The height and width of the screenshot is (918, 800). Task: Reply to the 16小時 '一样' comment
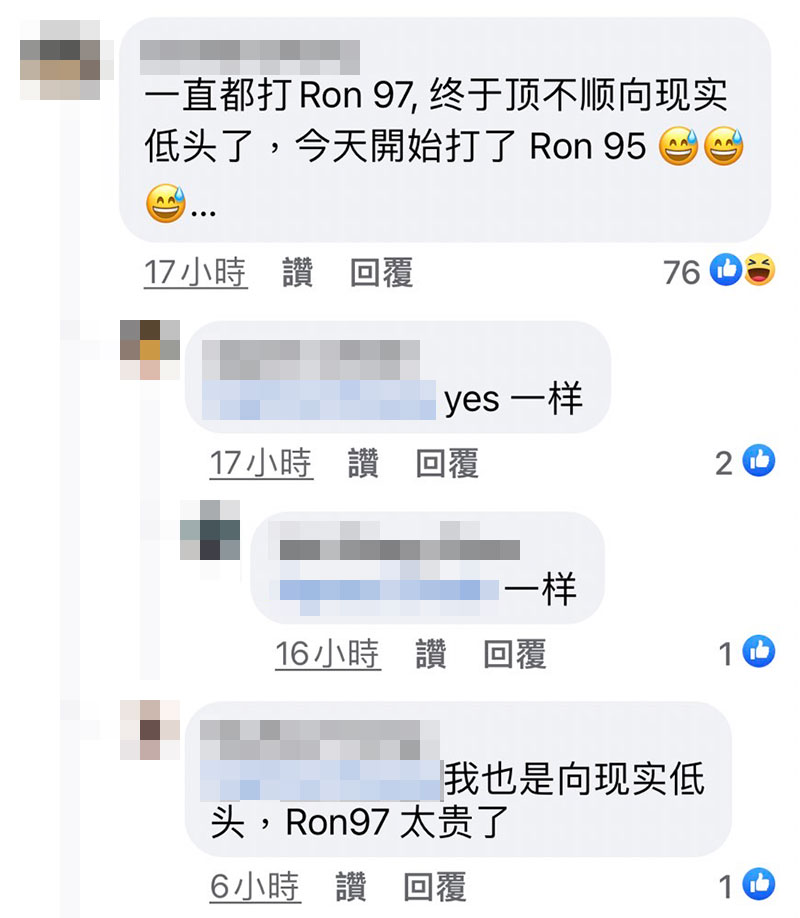515,653
